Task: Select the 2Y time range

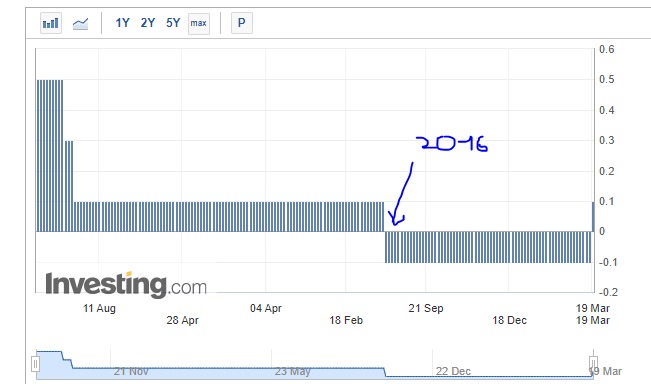Action: coord(148,23)
